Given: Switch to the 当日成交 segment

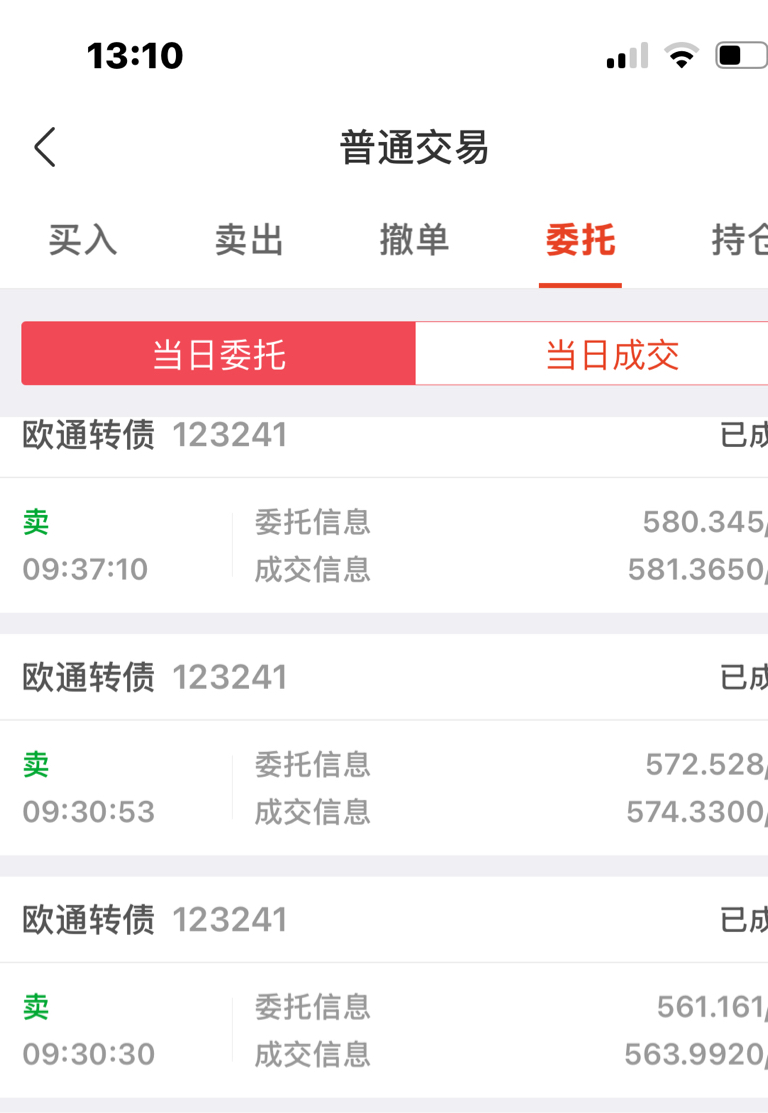Looking at the screenshot, I should pyautogui.click(x=591, y=353).
